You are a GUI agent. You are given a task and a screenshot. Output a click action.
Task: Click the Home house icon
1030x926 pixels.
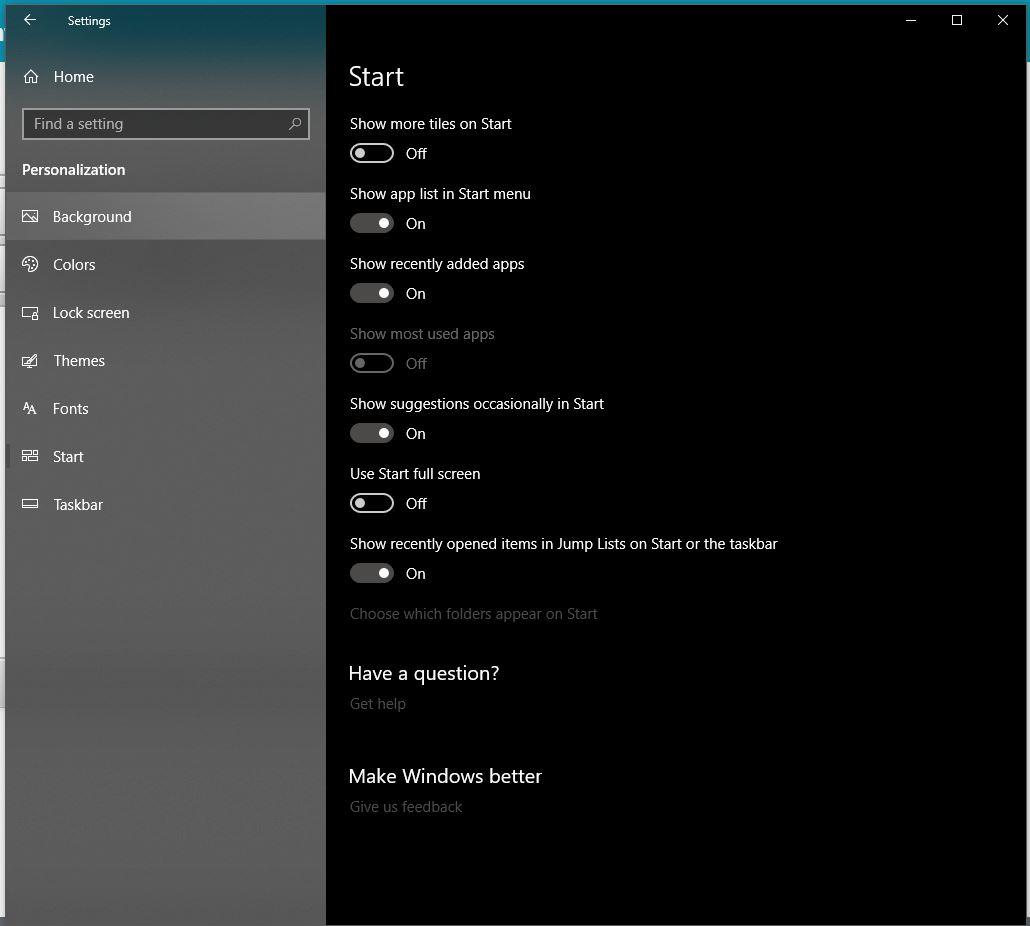(x=31, y=77)
